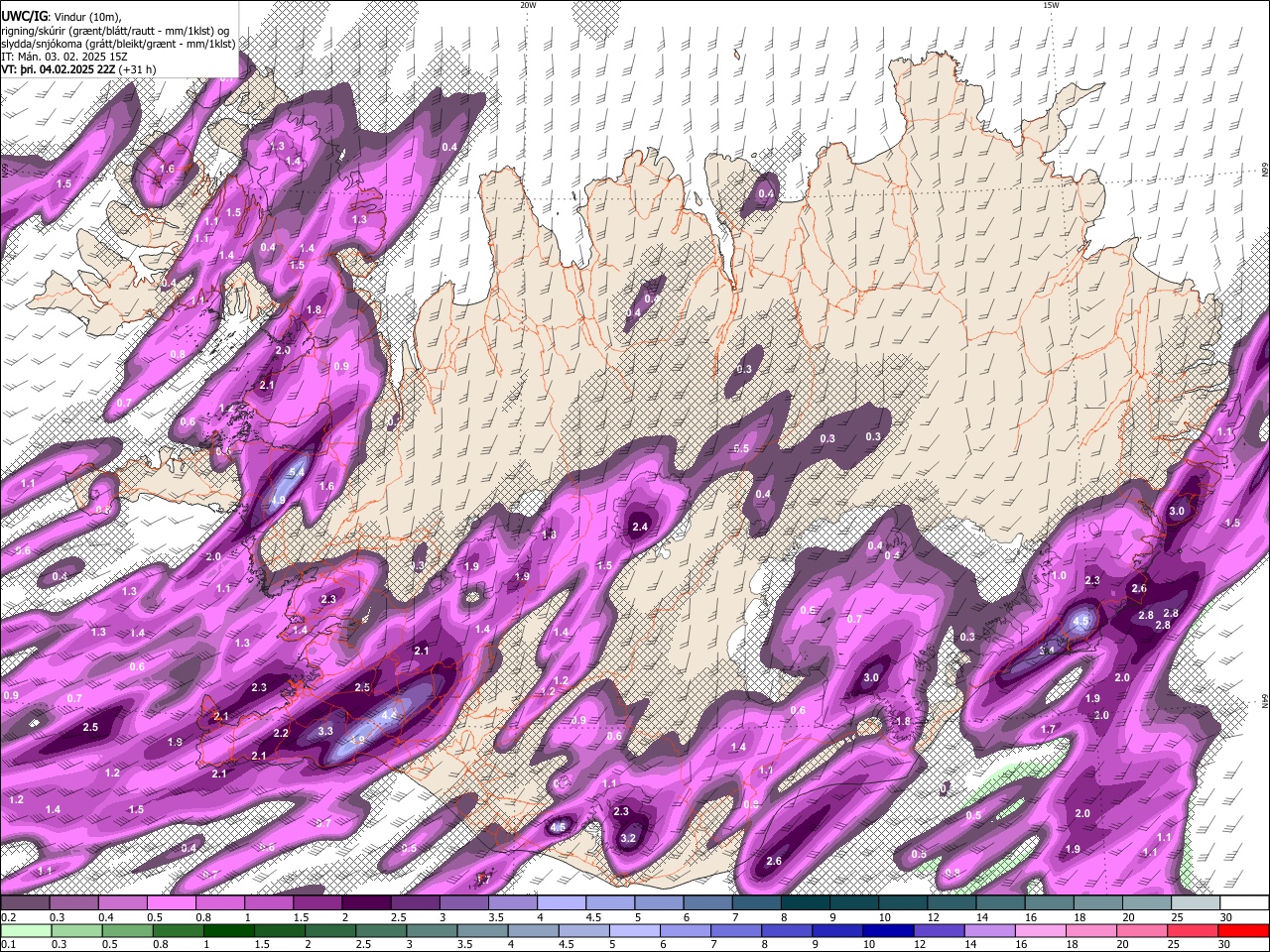Screen dimensions: 1270x952
Task: Click the '30' label in the lower legend
Action: pos(1226,943)
